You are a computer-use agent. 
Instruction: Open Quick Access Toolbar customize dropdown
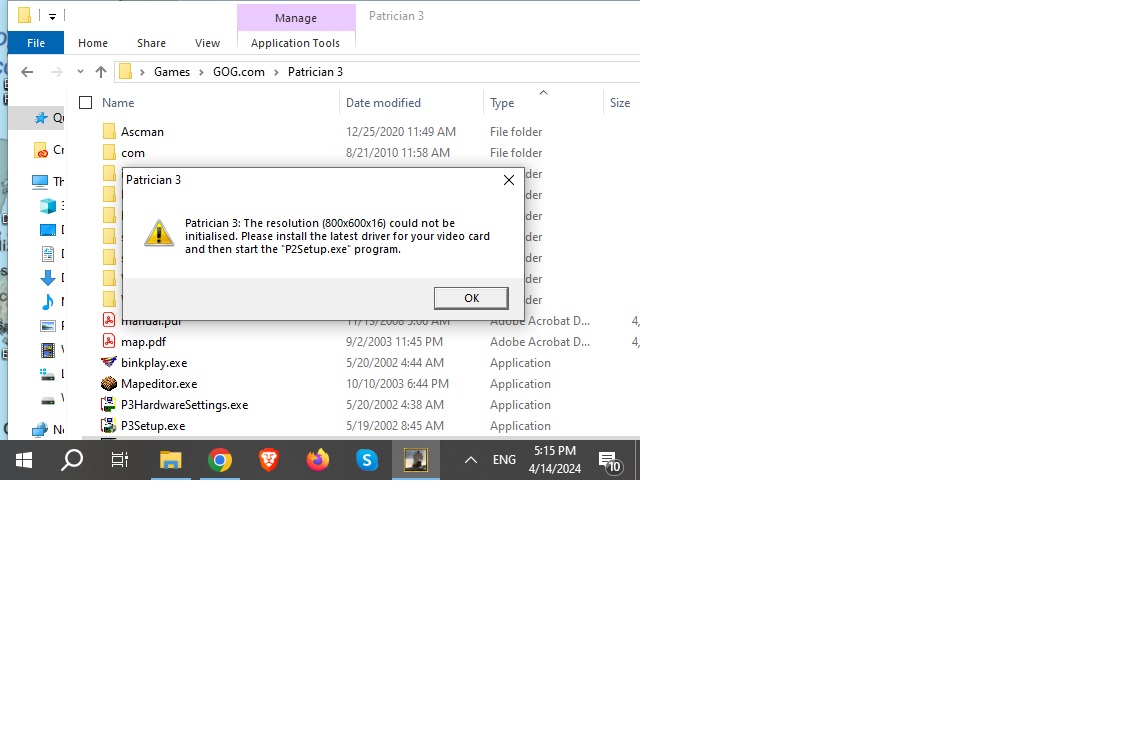(x=52, y=16)
